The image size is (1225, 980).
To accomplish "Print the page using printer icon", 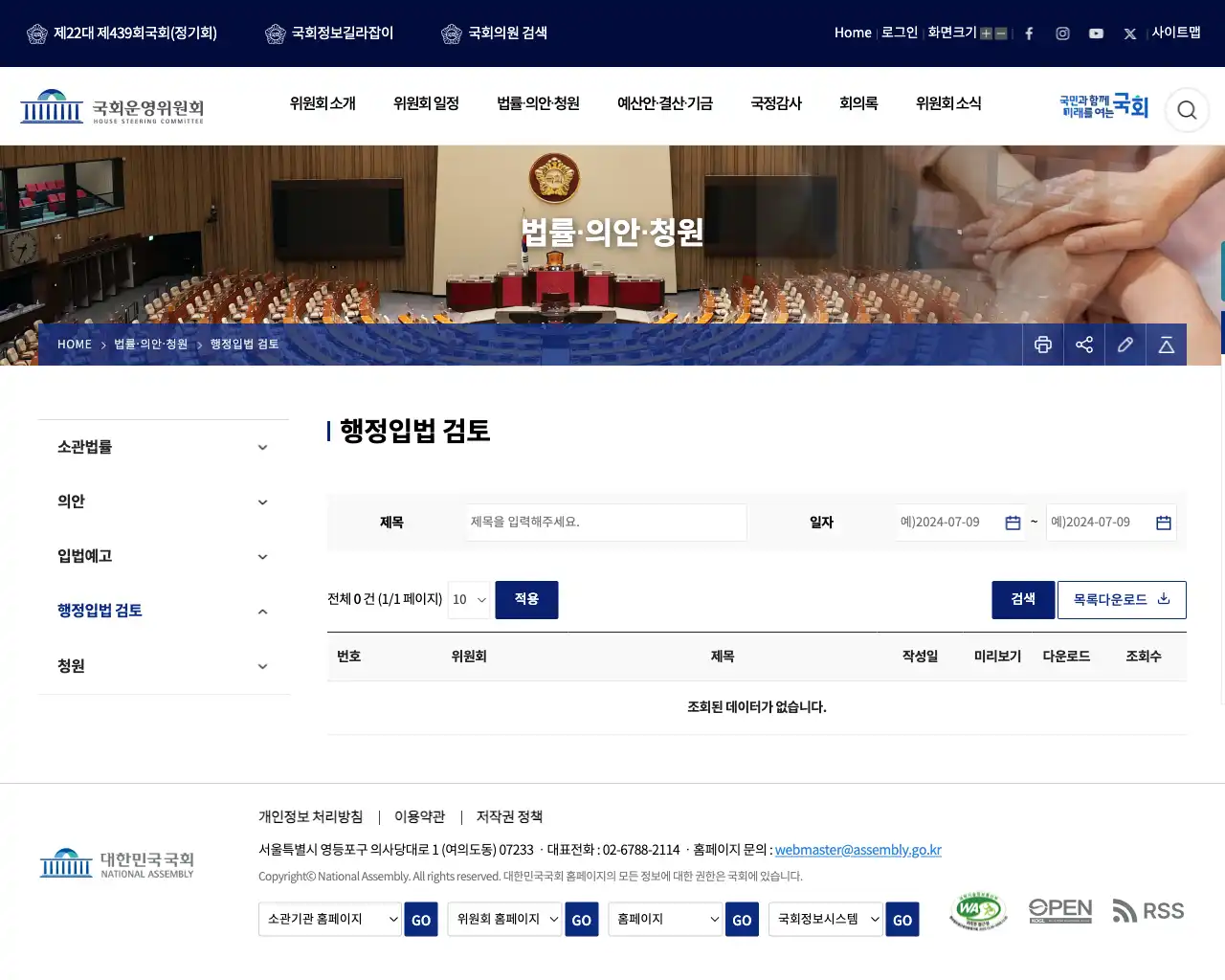I will click(x=1043, y=345).
